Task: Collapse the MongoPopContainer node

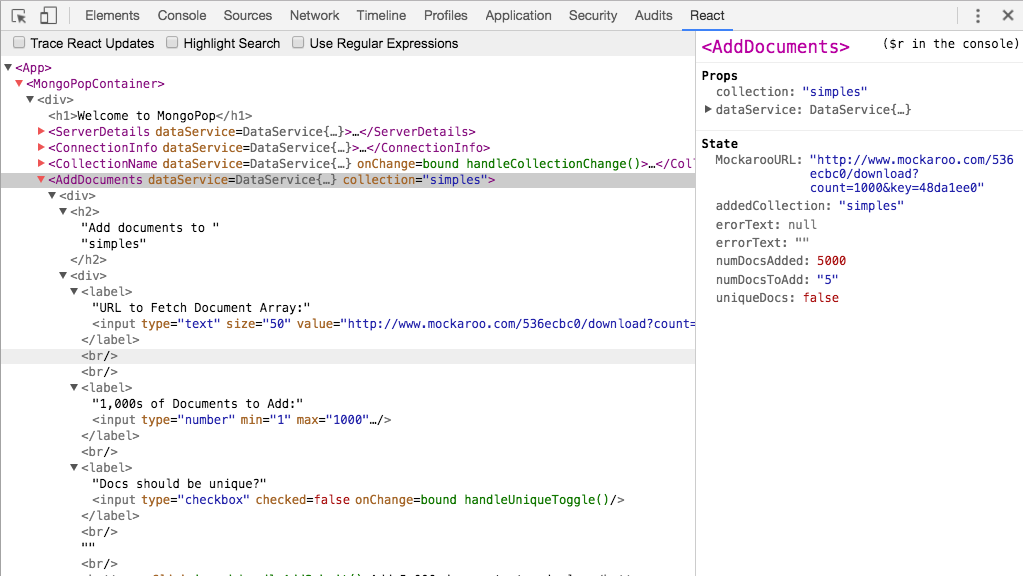Action: pyautogui.click(x=19, y=83)
